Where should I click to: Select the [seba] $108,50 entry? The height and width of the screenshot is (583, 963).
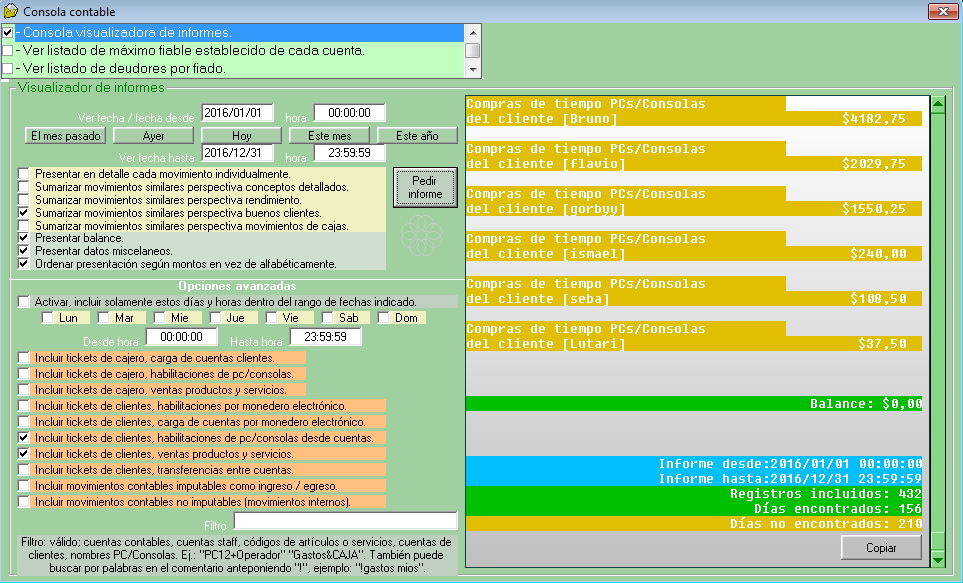[694, 291]
